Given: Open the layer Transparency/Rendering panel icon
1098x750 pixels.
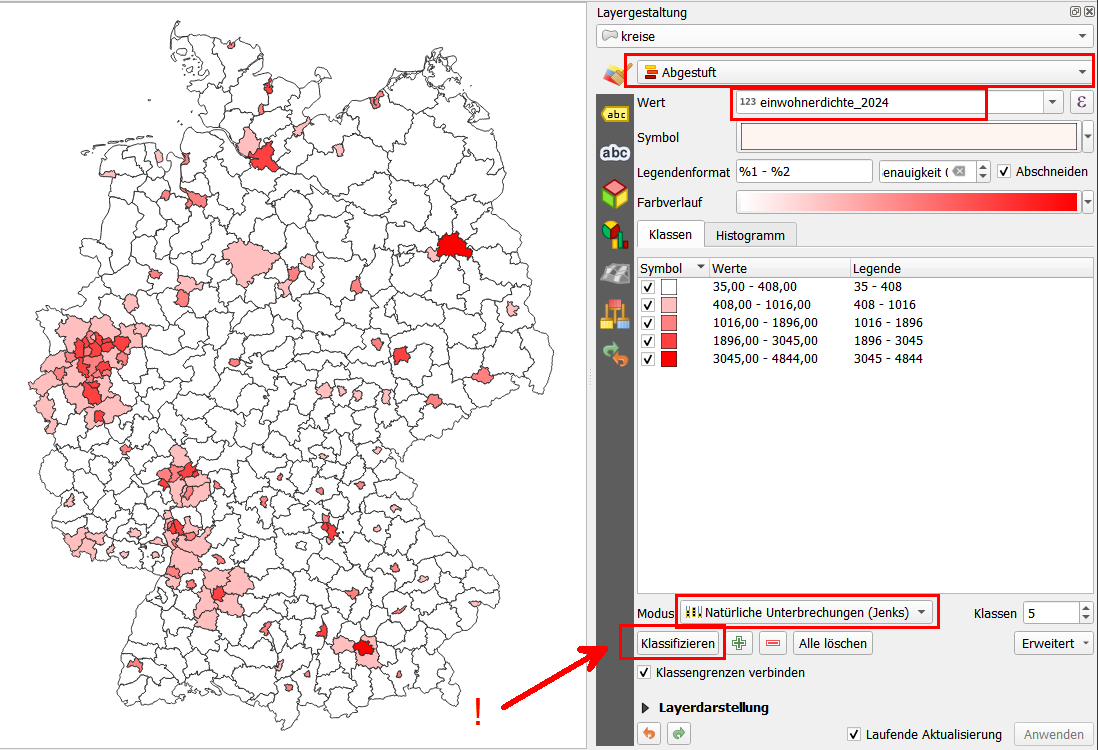Looking at the screenshot, I should [x=615, y=272].
